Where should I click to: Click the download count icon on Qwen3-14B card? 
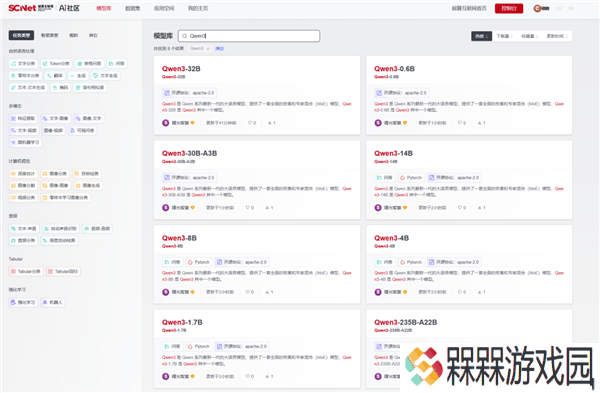(479, 208)
